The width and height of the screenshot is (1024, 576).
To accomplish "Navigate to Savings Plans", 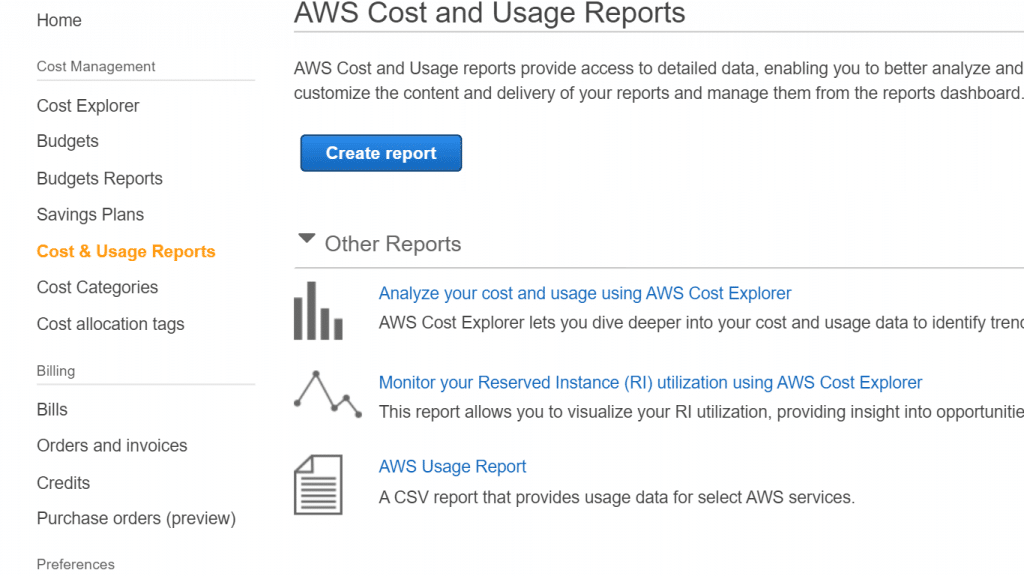I will pos(90,214).
